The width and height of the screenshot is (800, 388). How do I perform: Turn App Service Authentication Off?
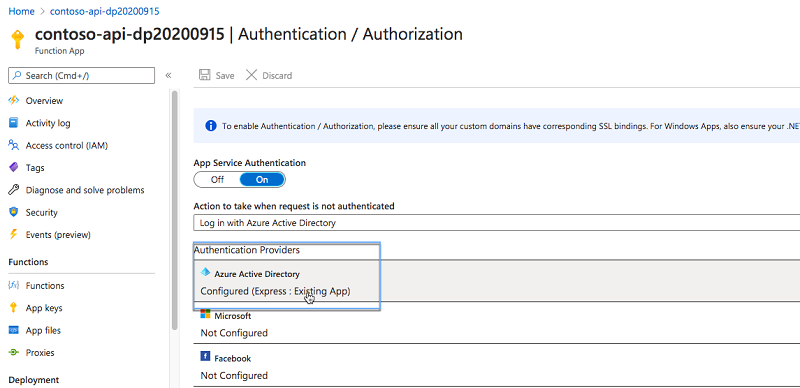pyautogui.click(x=217, y=180)
